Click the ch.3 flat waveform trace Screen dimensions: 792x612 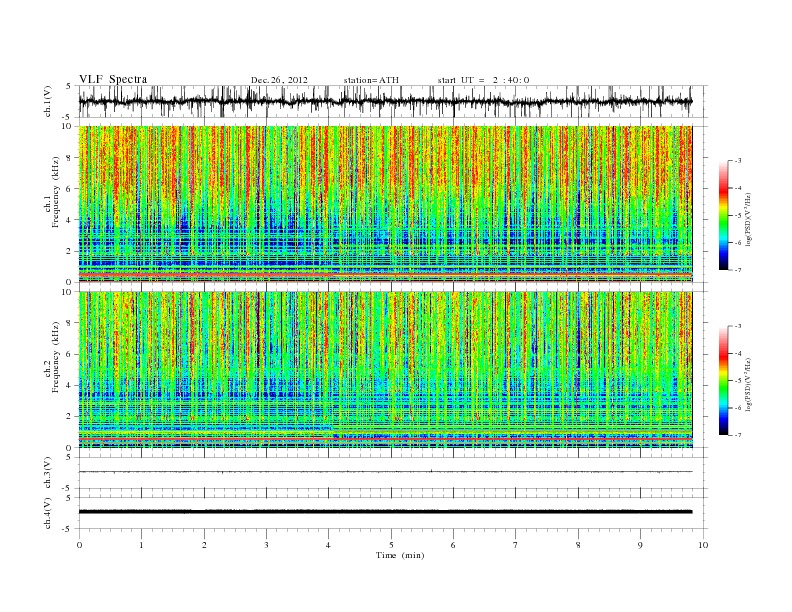pos(385,472)
